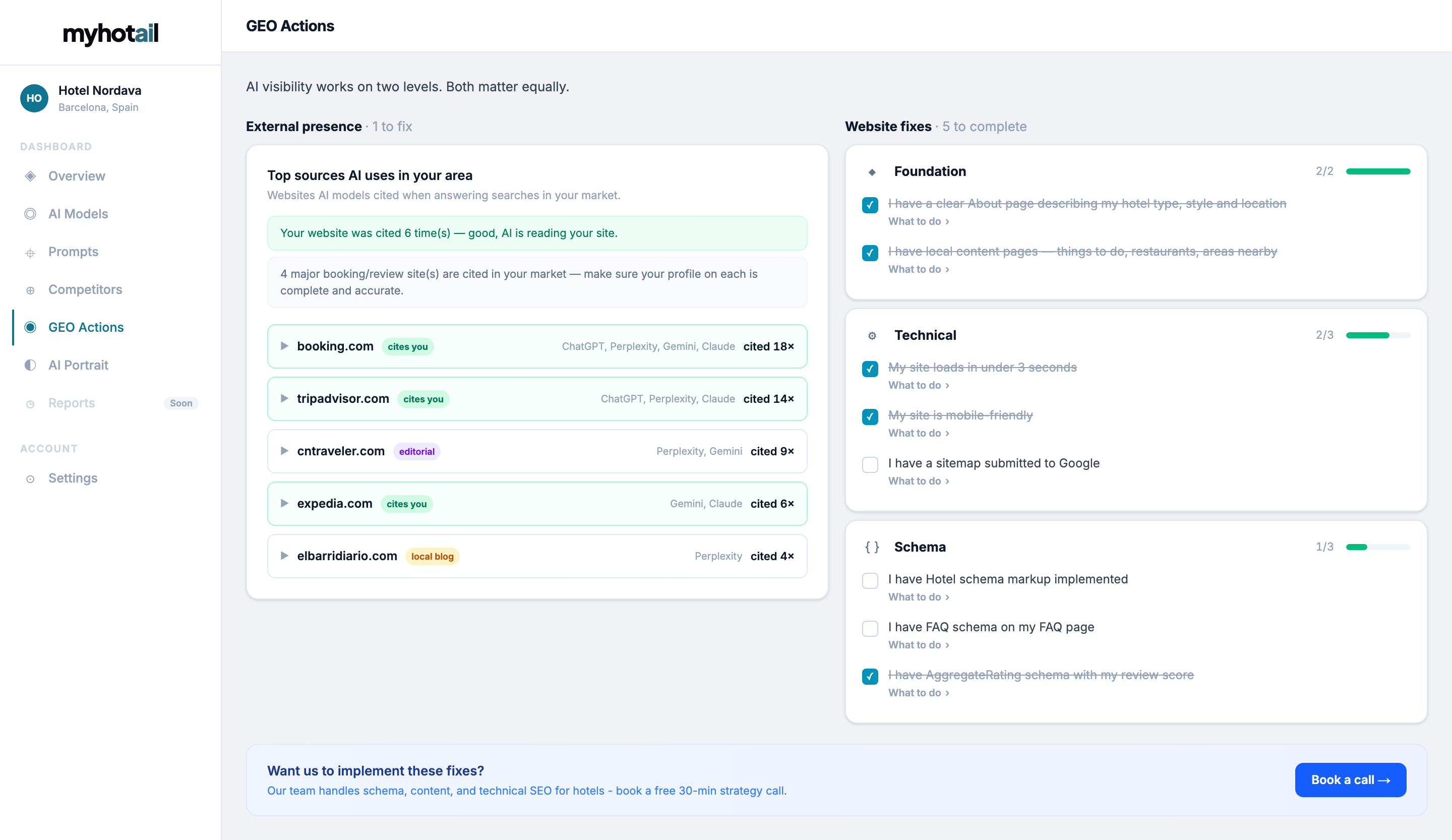This screenshot has width=1452, height=840.
Task: Click the Book a call button
Action: click(1351, 779)
